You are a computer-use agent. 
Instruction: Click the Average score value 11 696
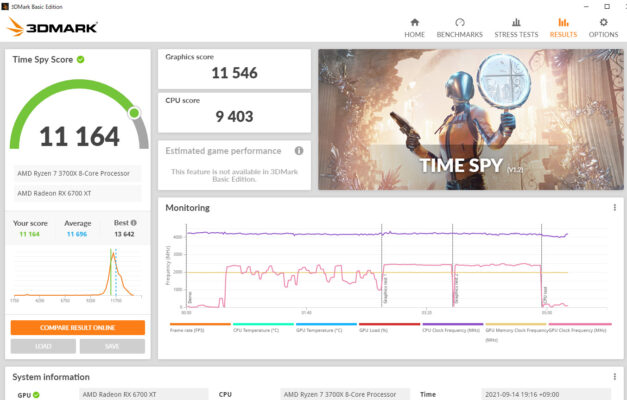[77, 234]
